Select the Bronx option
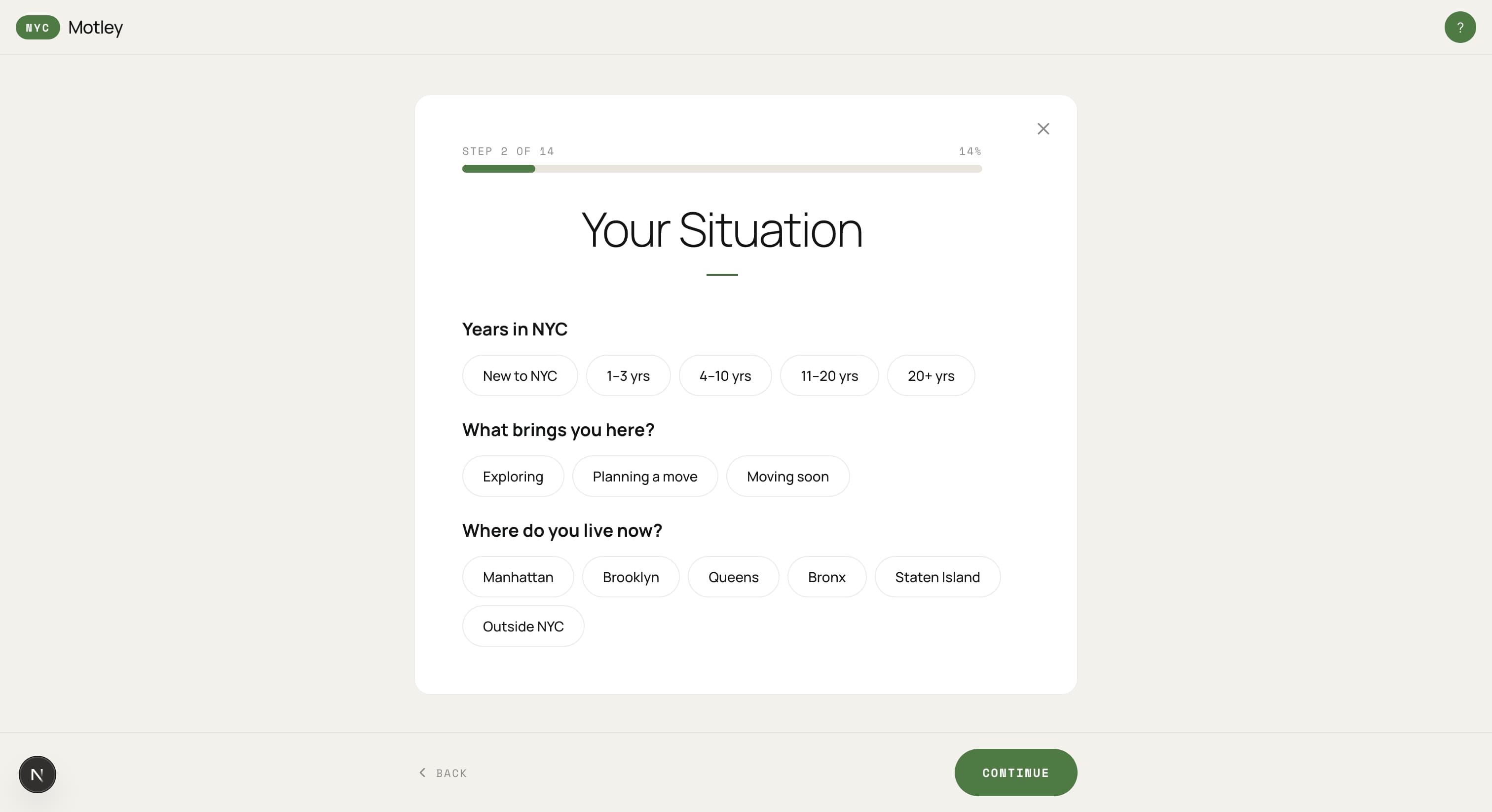Screen dimensions: 1492x812 point(826,578)
